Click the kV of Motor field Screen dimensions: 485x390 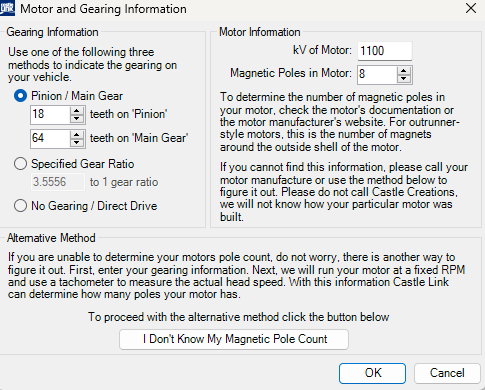point(385,51)
